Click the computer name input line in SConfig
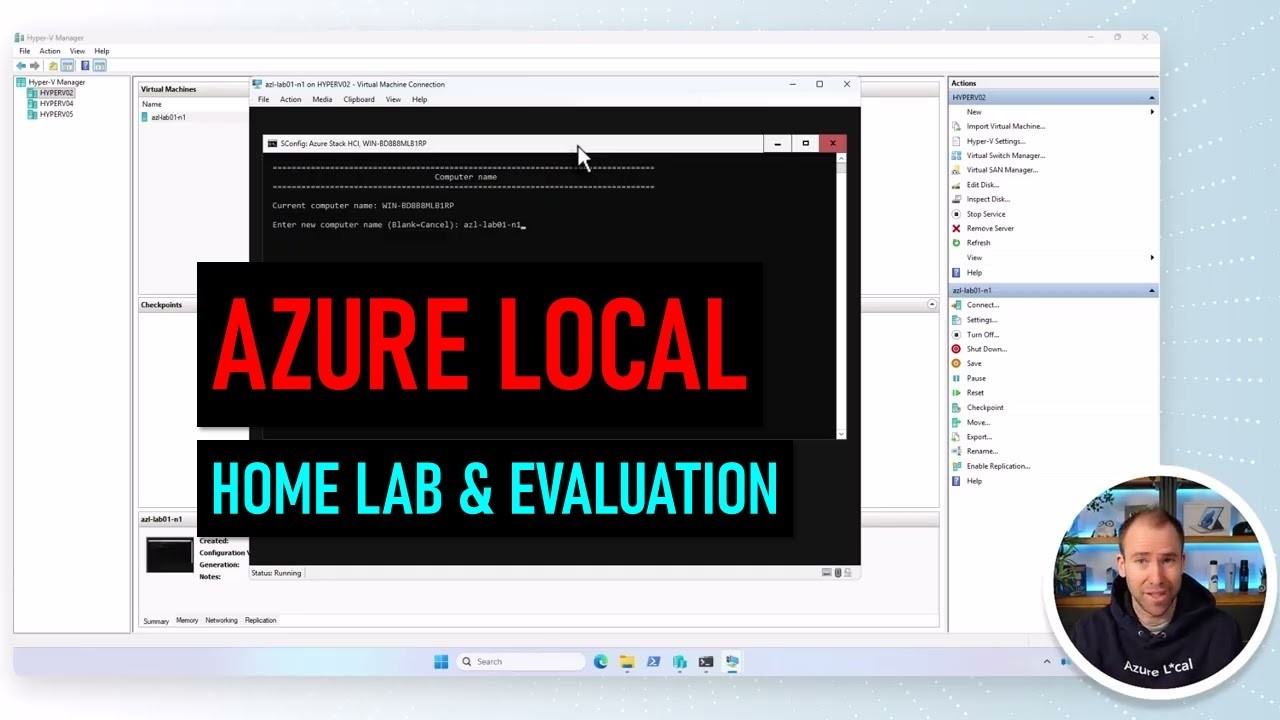 [x=399, y=225]
